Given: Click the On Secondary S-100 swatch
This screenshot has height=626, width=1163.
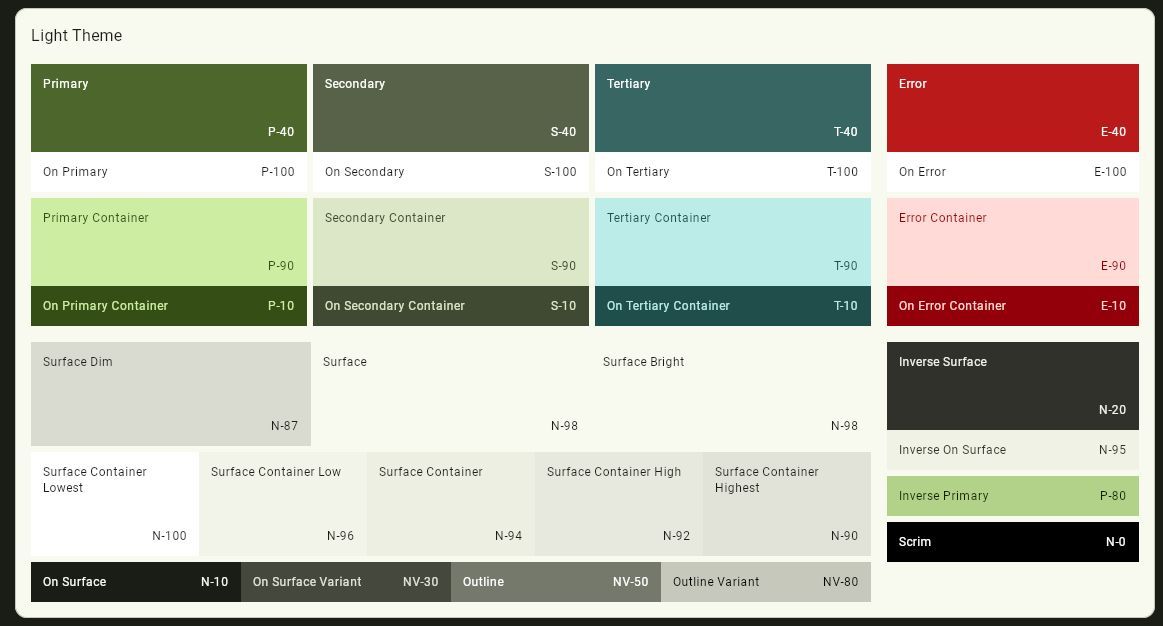Looking at the screenshot, I should tap(450, 172).
